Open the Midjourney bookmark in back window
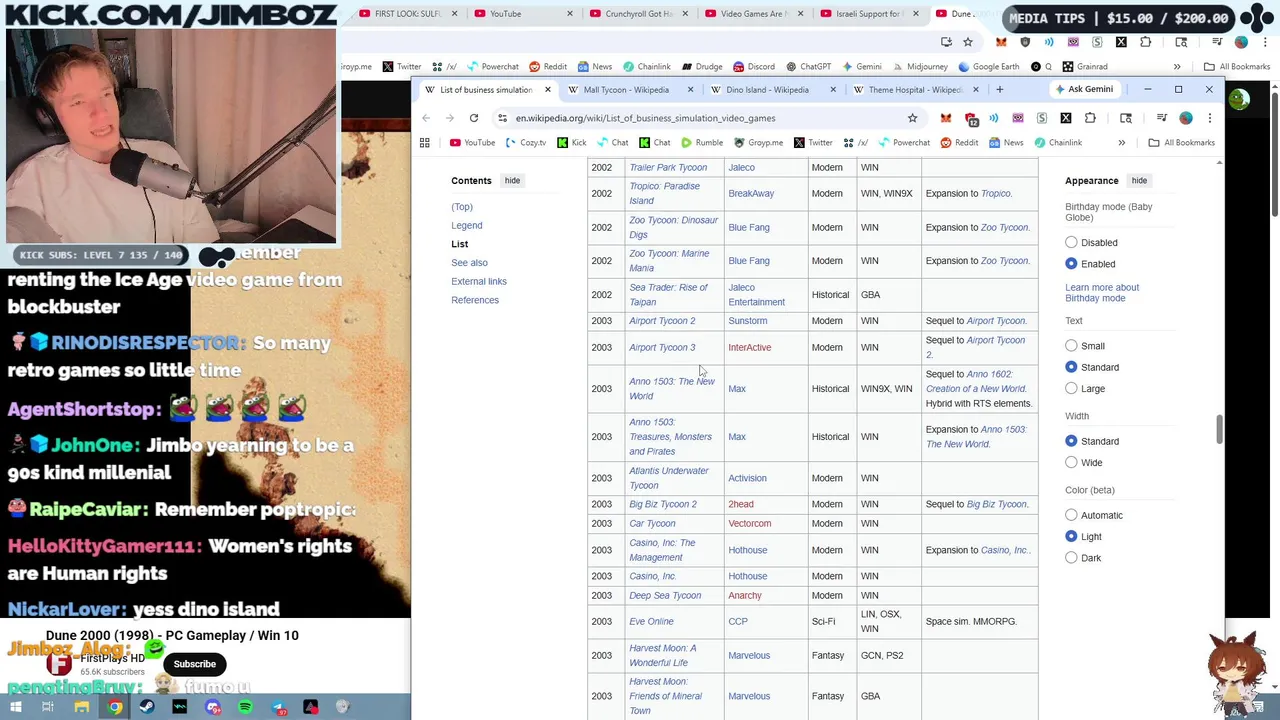Viewport: 1280px width, 720px height. tap(919, 67)
